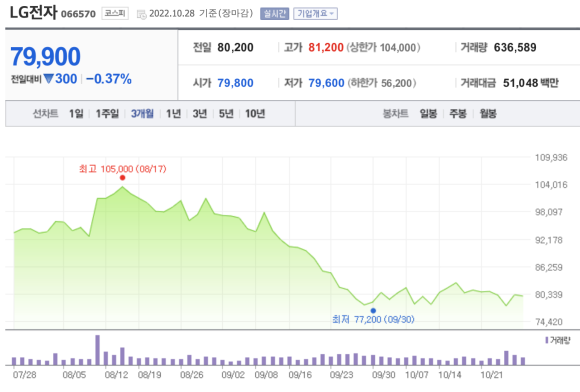Switch to the 5년 chart period
Viewport: 580px width, 392px height.
click(x=226, y=114)
